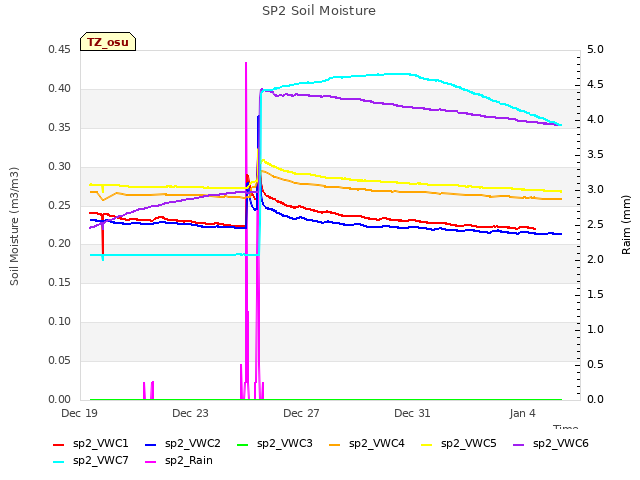Viewport: 640px width, 480px height.
Task: Select the sp2_VWC1 legend label
Action: (100, 444)
